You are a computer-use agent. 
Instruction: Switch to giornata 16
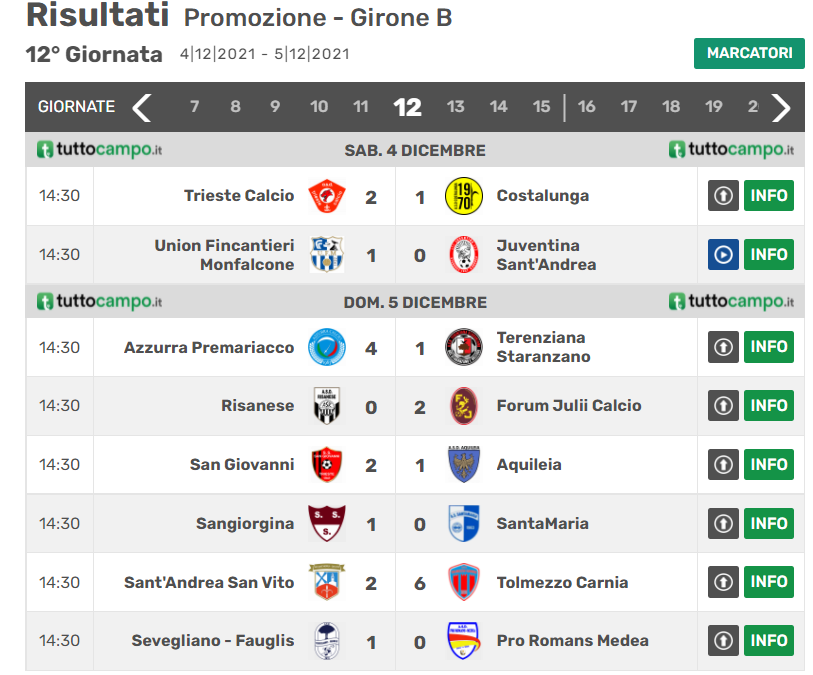(586, 107)
